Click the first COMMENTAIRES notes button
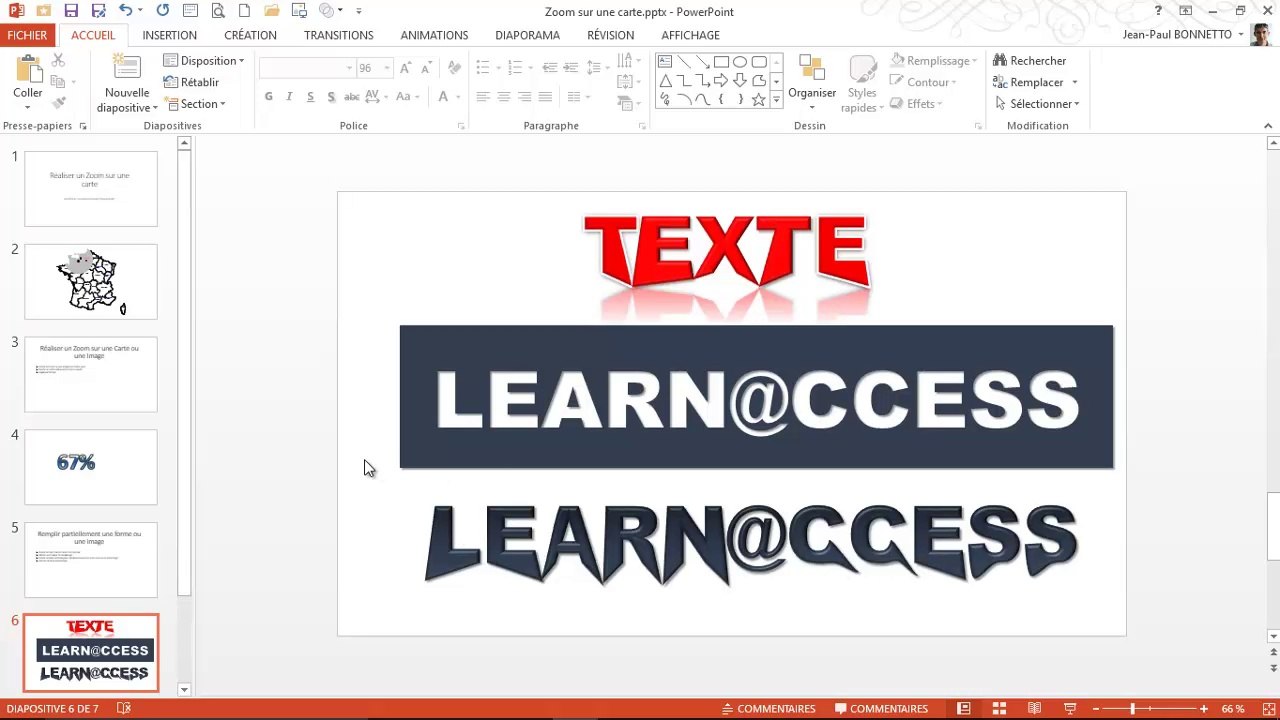Viewport: 1280px width, 720px height. pos(769,709)
